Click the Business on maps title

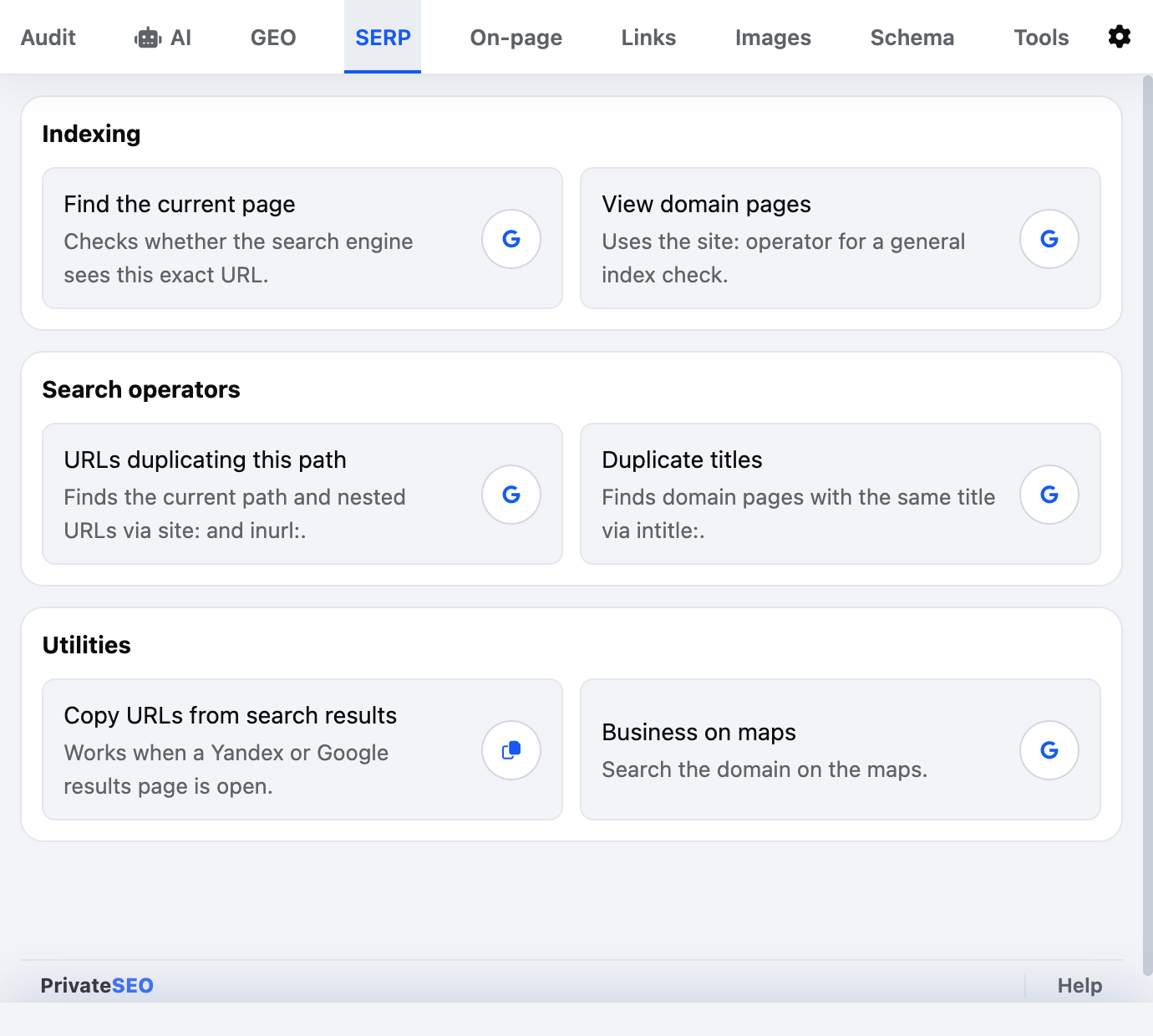coord(699,733)
